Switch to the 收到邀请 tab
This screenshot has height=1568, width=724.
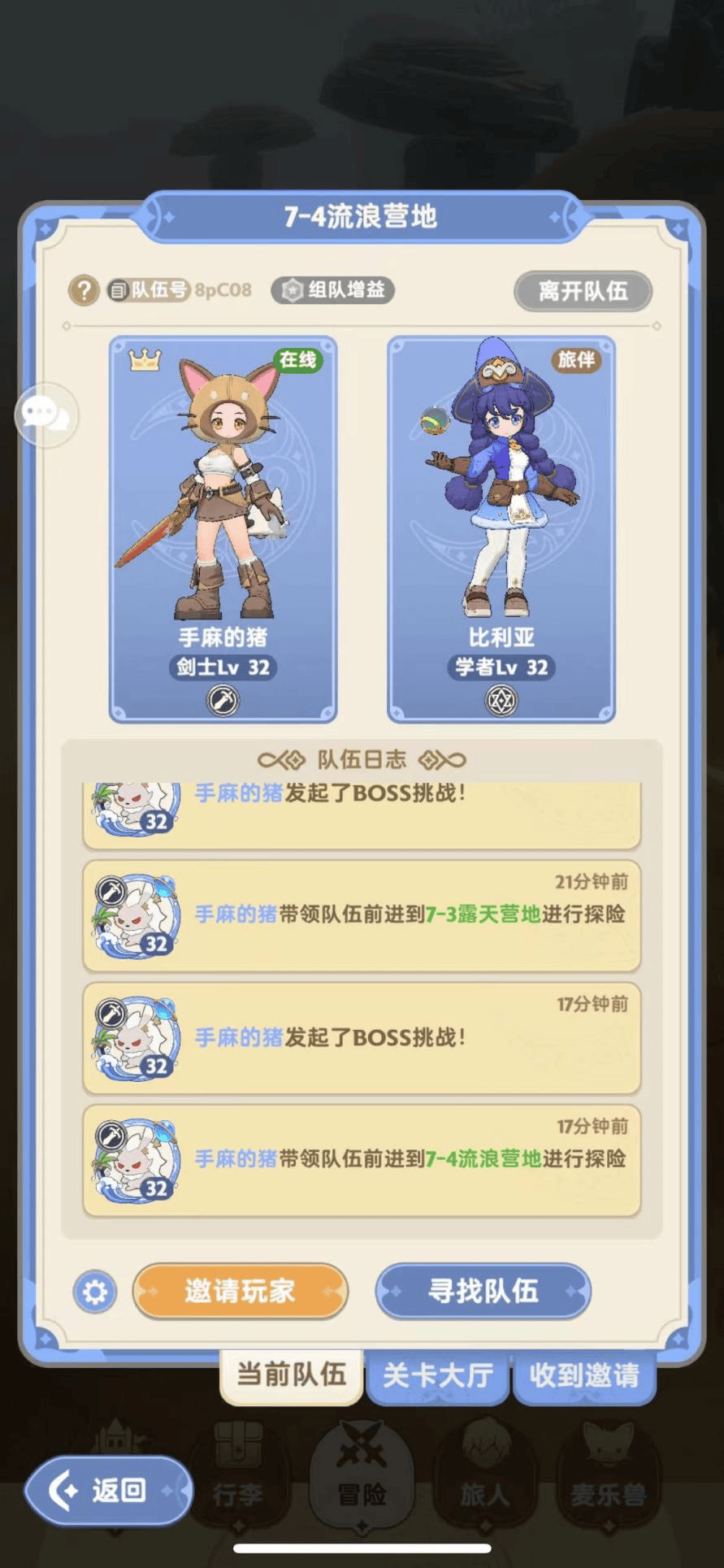pos(584,1376)
